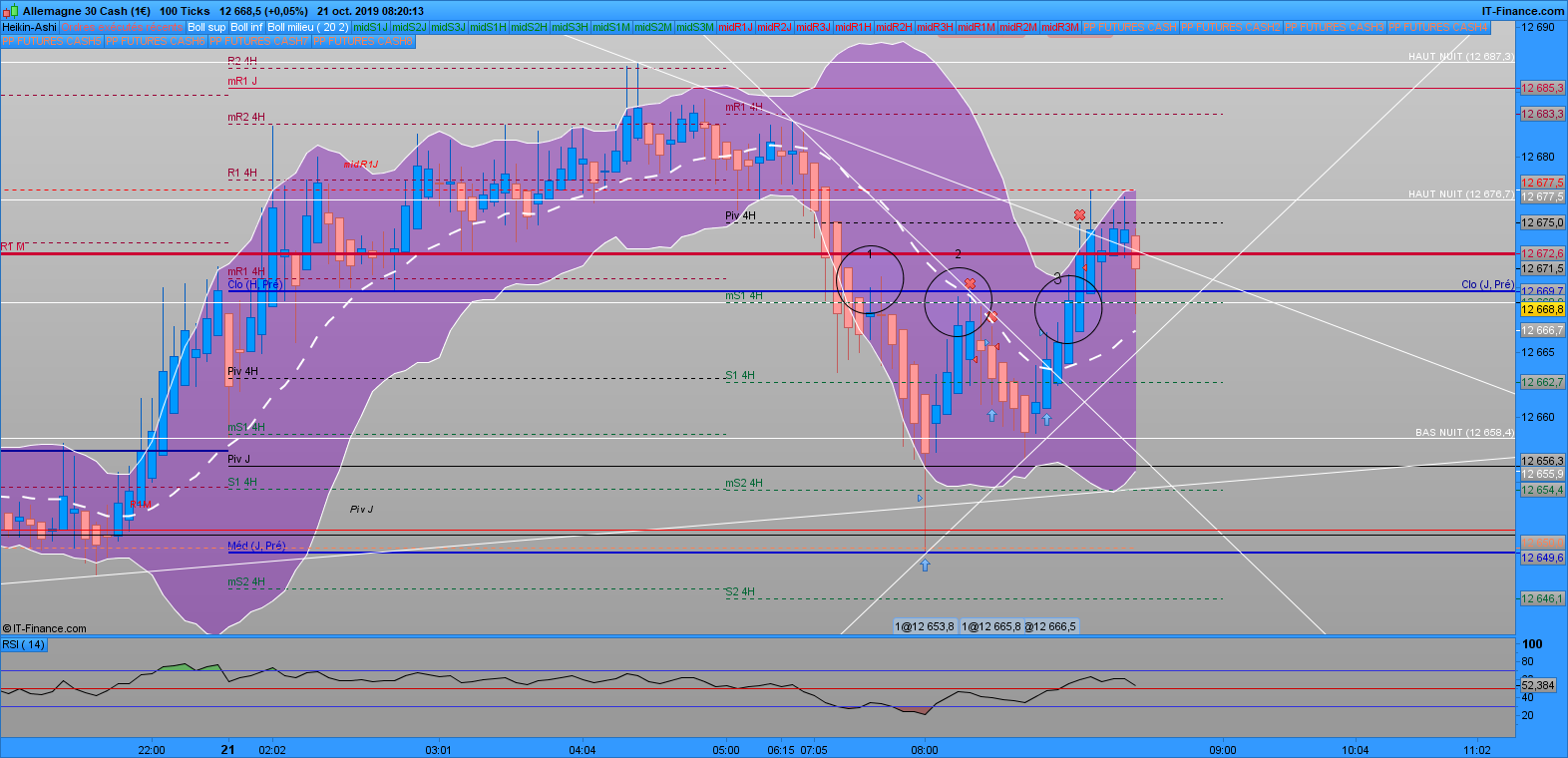Screen dimensions: 1568x758
Task: Click the Clo (J, Pré) label at right
Action: click(x=1487, y=285)
